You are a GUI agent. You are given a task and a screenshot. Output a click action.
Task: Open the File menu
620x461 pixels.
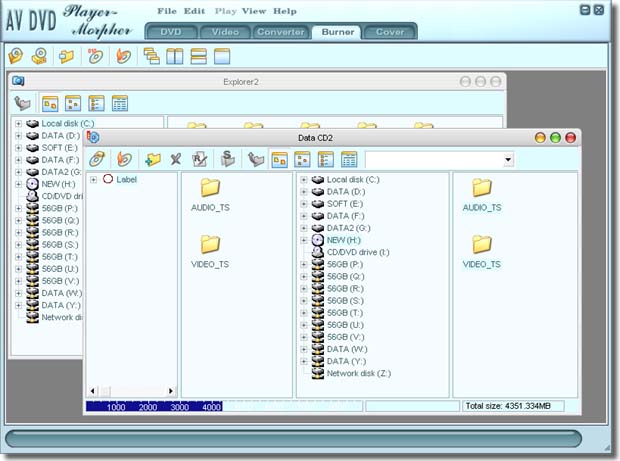click(x=167, y=11)
